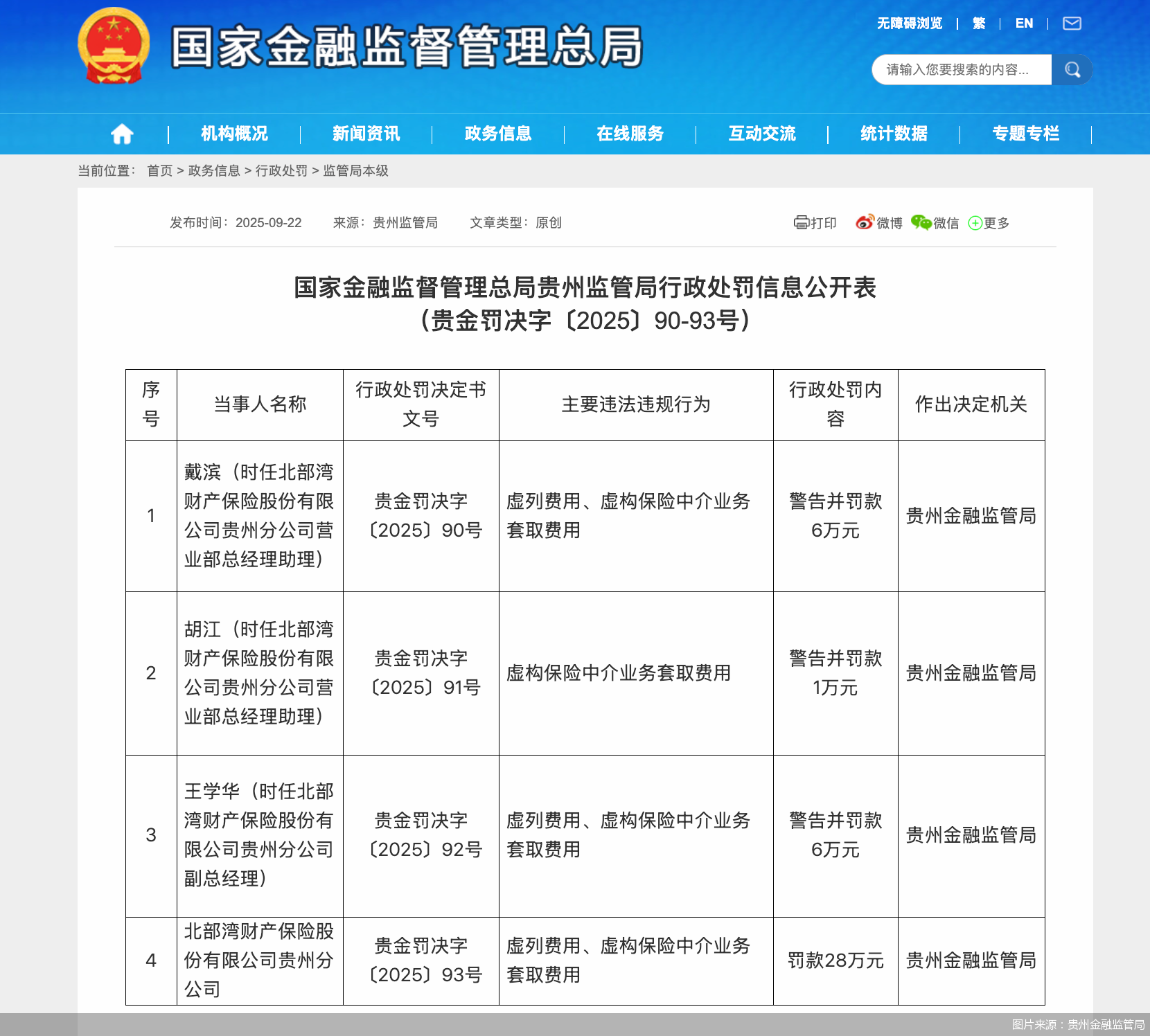Click the 当事人名称 column header
The width and height of the screenshot is (1150, 1036).
coord(260,404)
